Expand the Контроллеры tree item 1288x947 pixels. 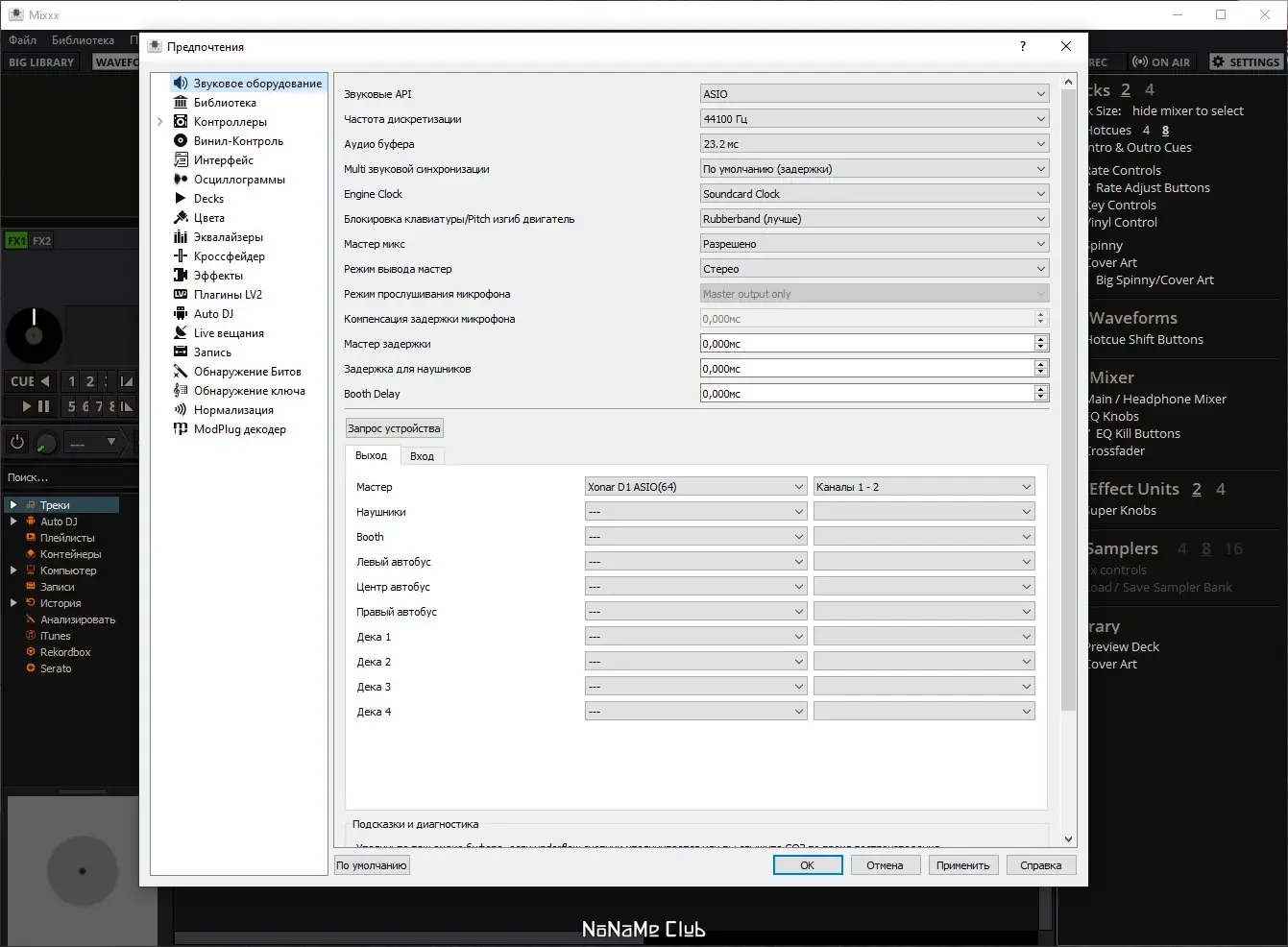coord(160,122)
